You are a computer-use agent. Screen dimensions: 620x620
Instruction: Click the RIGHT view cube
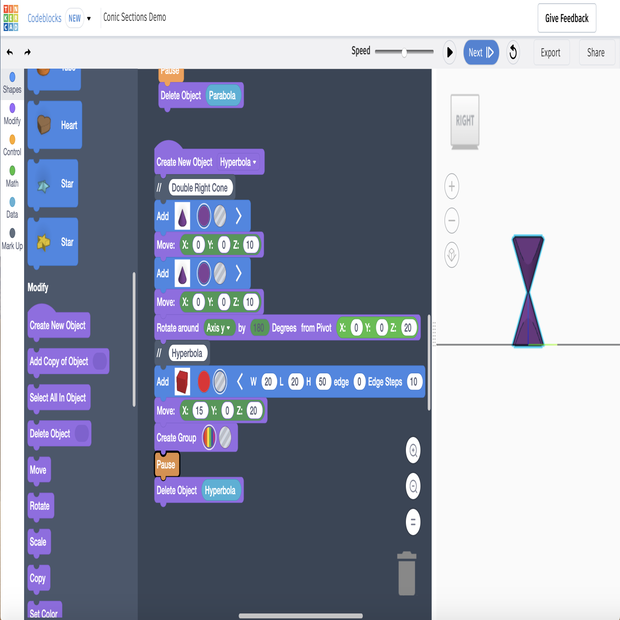coord(464,120)
